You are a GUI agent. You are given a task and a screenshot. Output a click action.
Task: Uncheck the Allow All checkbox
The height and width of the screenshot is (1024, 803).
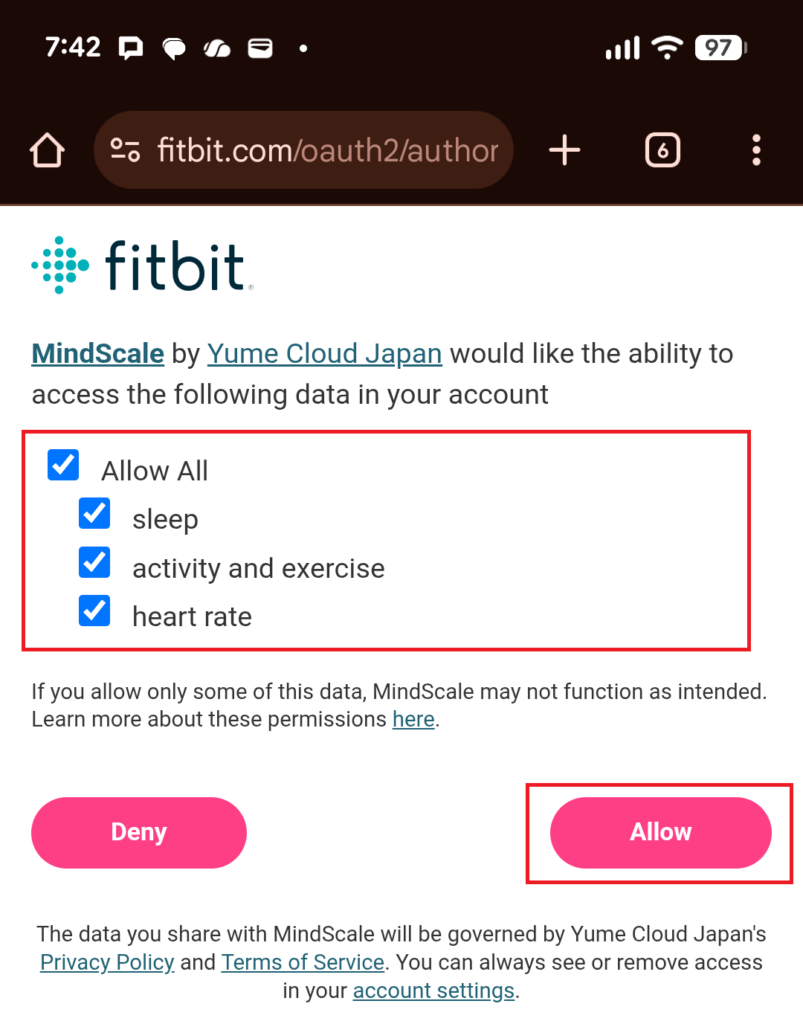pos(63,465)
